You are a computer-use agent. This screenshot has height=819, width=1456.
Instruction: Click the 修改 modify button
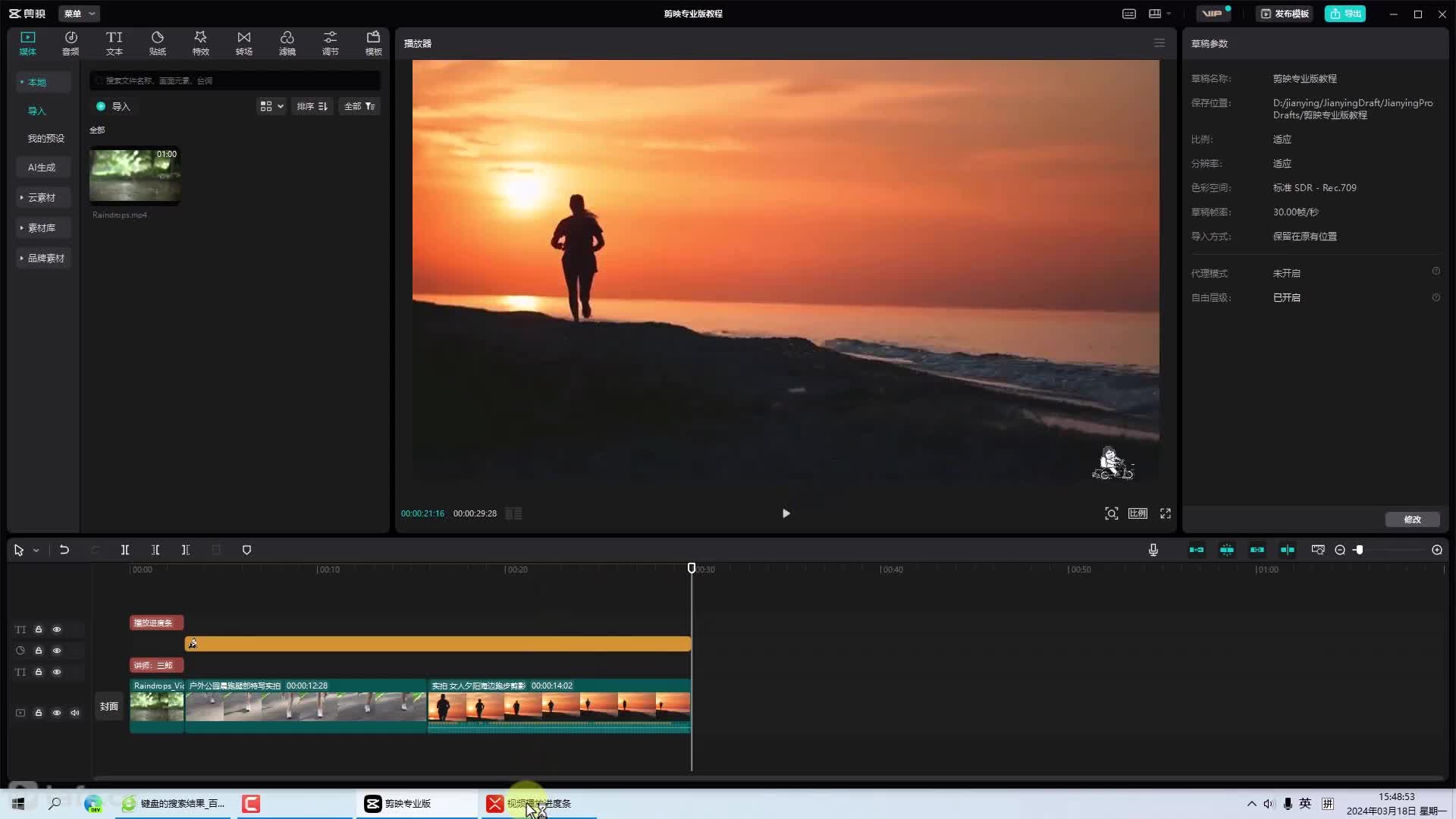coord(1412,519)
